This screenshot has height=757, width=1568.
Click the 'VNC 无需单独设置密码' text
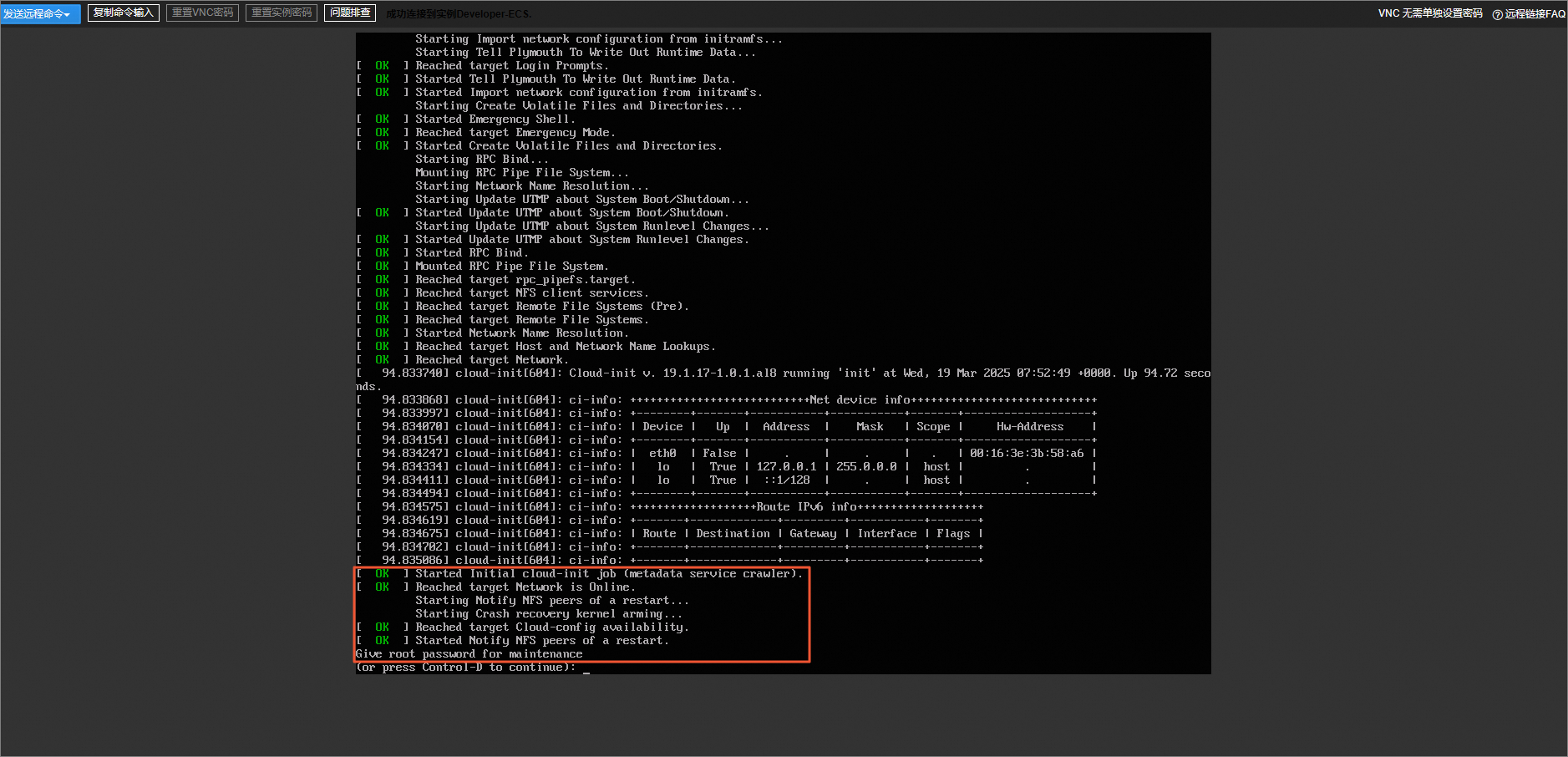1430,13
